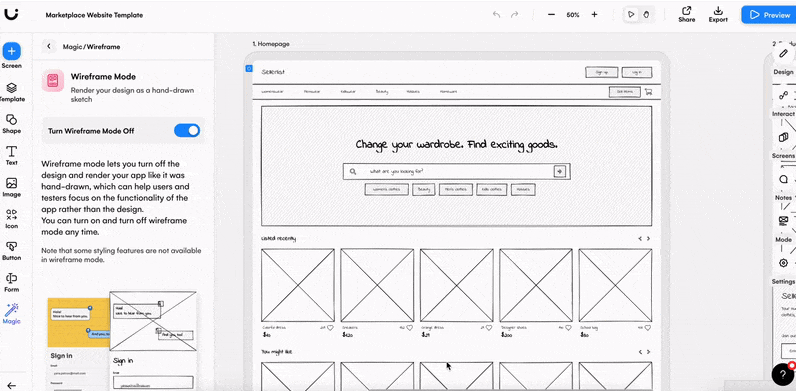The image size is (796, 391).
Task: Click the Export icon
Action: (718, 14)
